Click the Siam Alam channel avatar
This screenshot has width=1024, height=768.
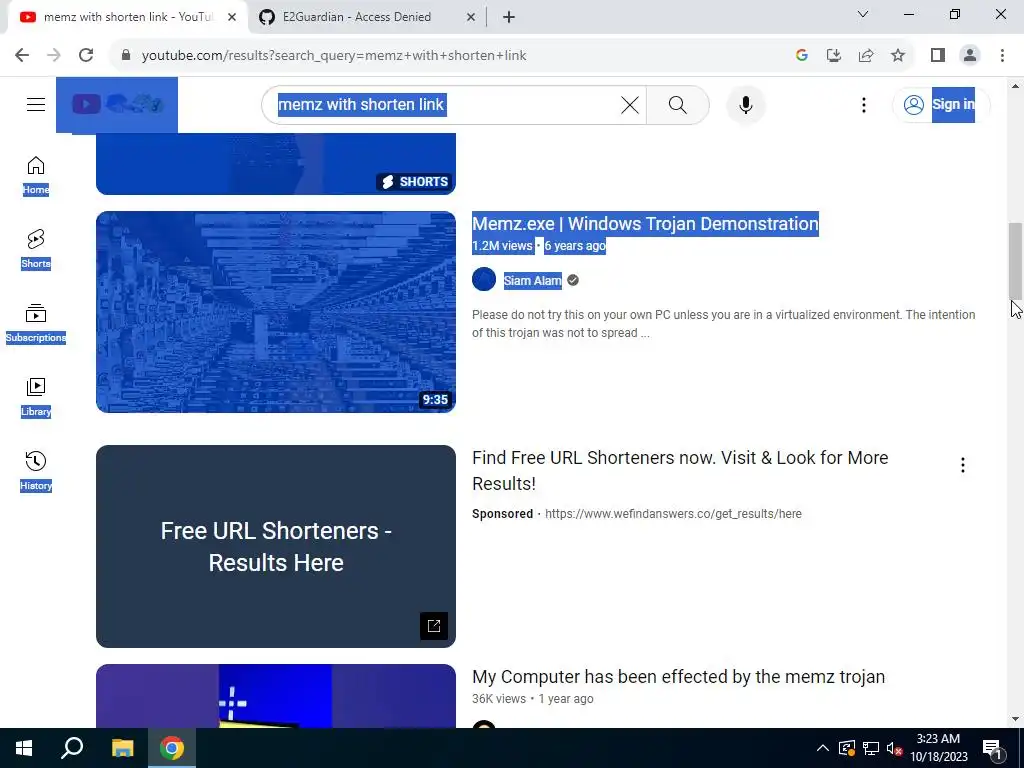(x=484, y=280)
